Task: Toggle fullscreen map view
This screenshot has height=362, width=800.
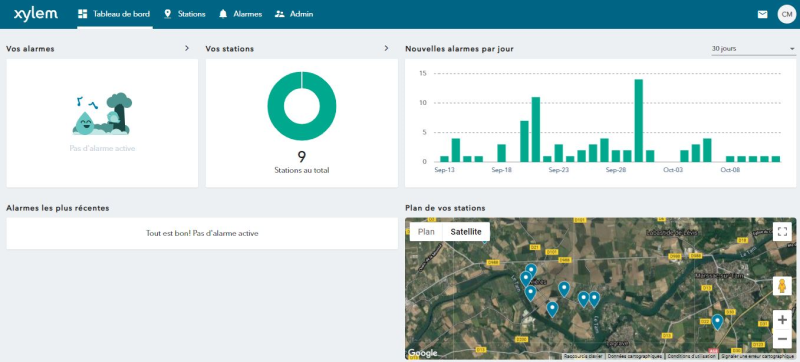Action: point(782,232)
